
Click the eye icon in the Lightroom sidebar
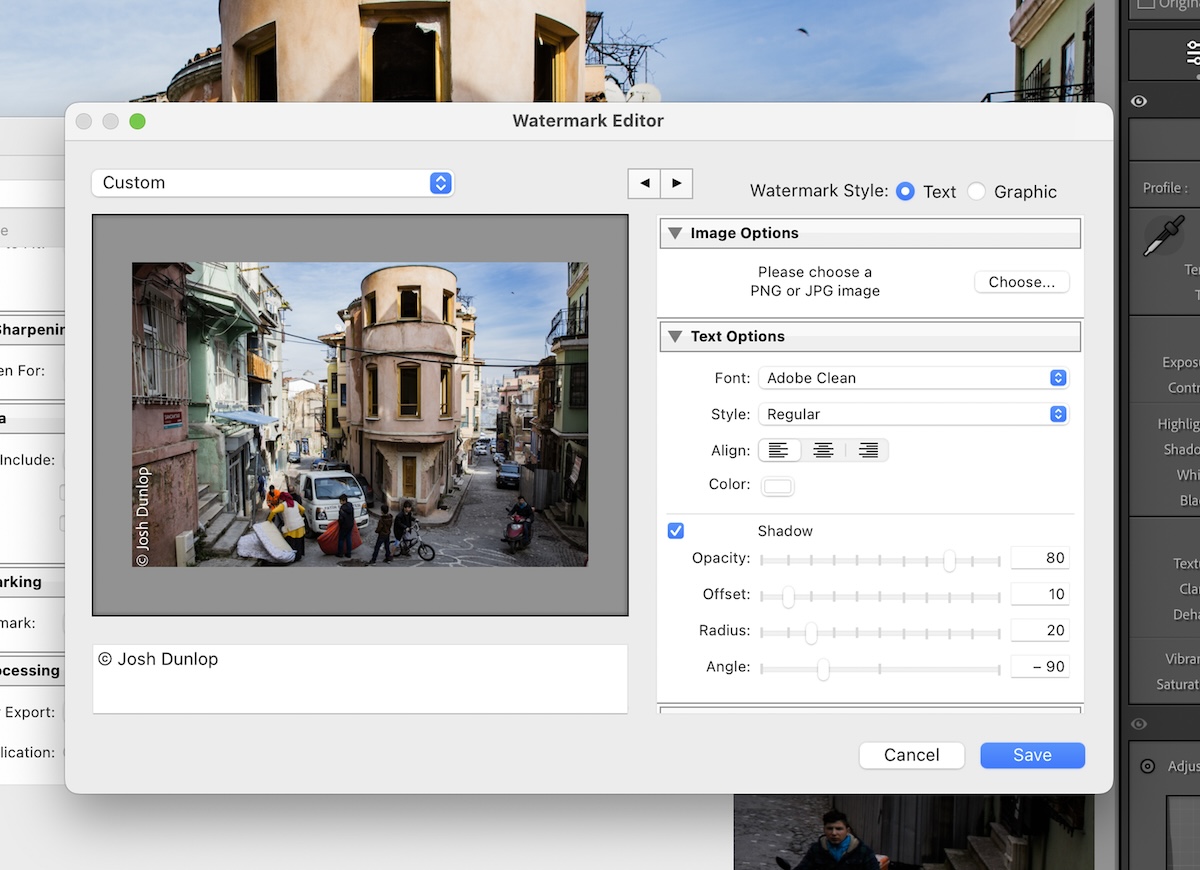1138,101
